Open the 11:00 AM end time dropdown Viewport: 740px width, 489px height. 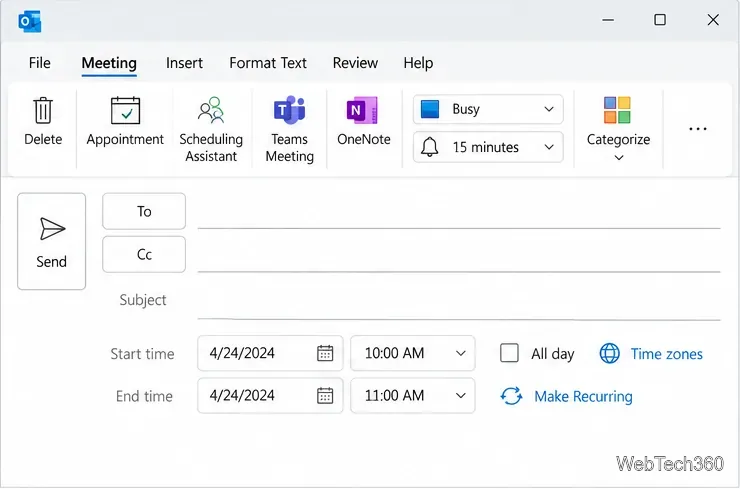461,396
